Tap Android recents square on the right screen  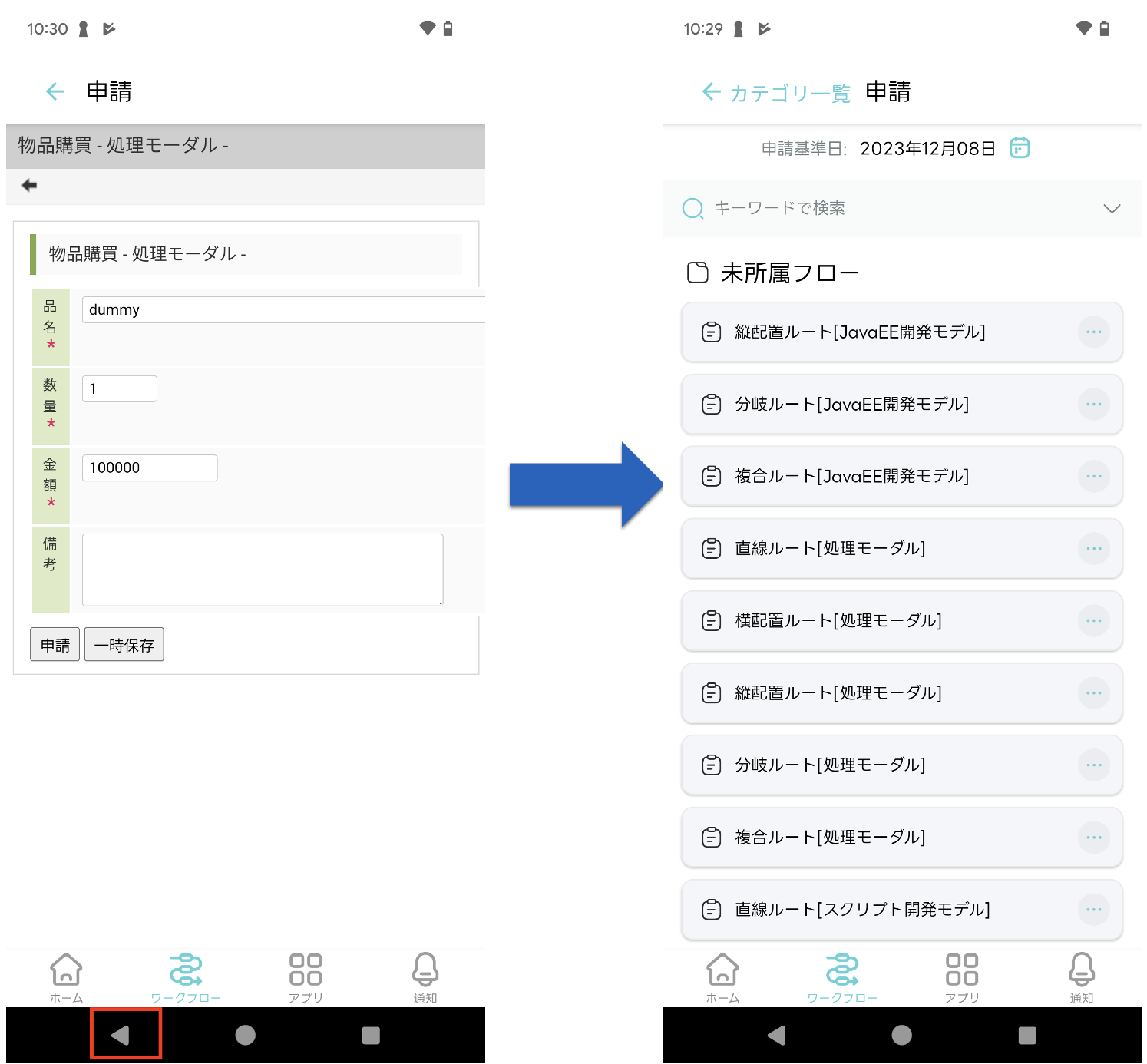(x=1027, y=1036)
